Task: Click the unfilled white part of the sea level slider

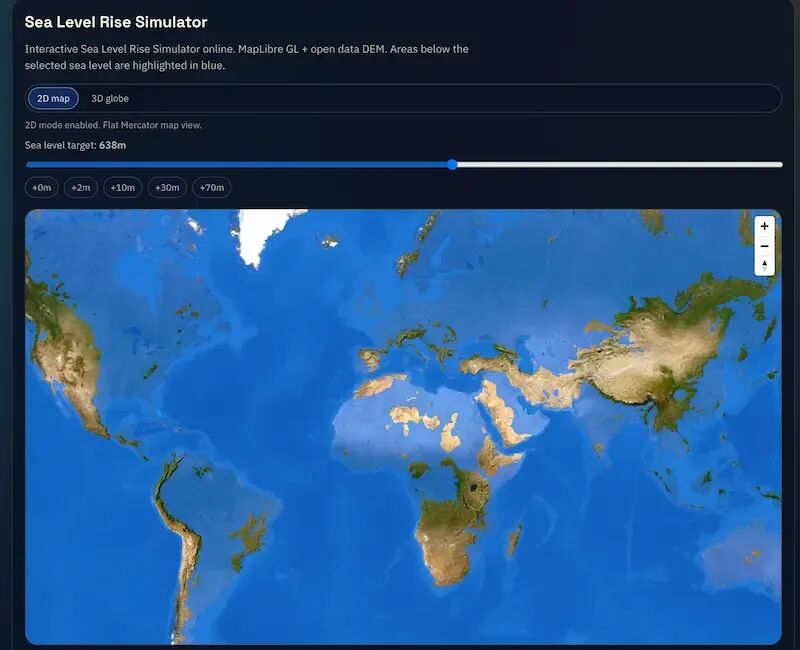Action: [x=619, y=164]
